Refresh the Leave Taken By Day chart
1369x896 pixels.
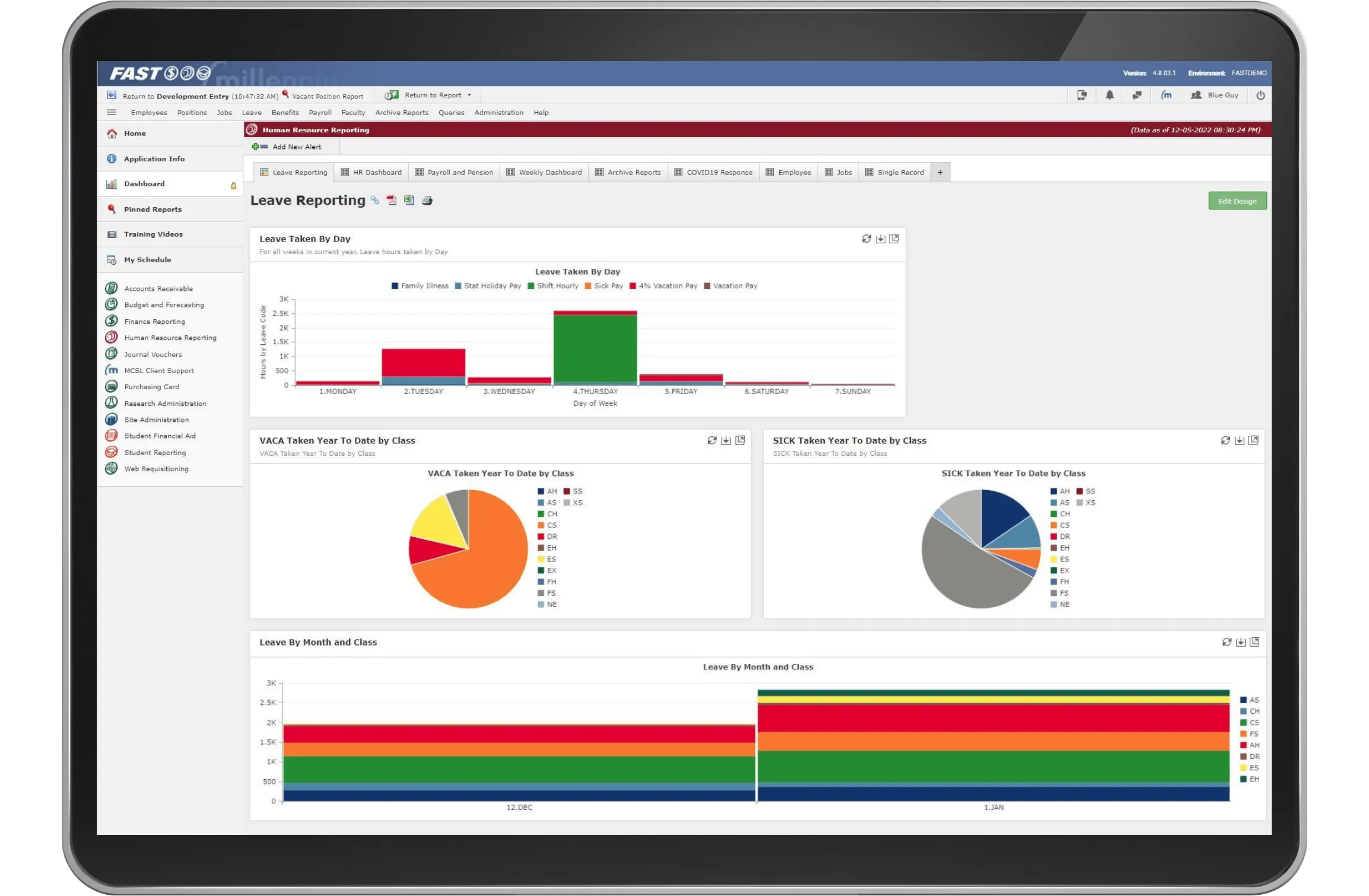tap(865, 239)
